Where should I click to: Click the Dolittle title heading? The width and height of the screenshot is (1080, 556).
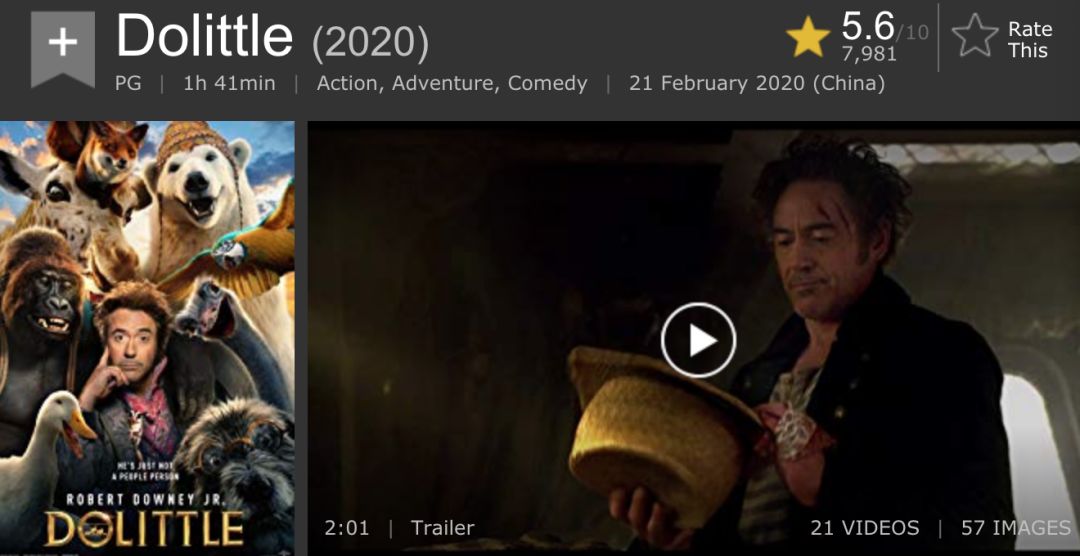click(205, 37)
